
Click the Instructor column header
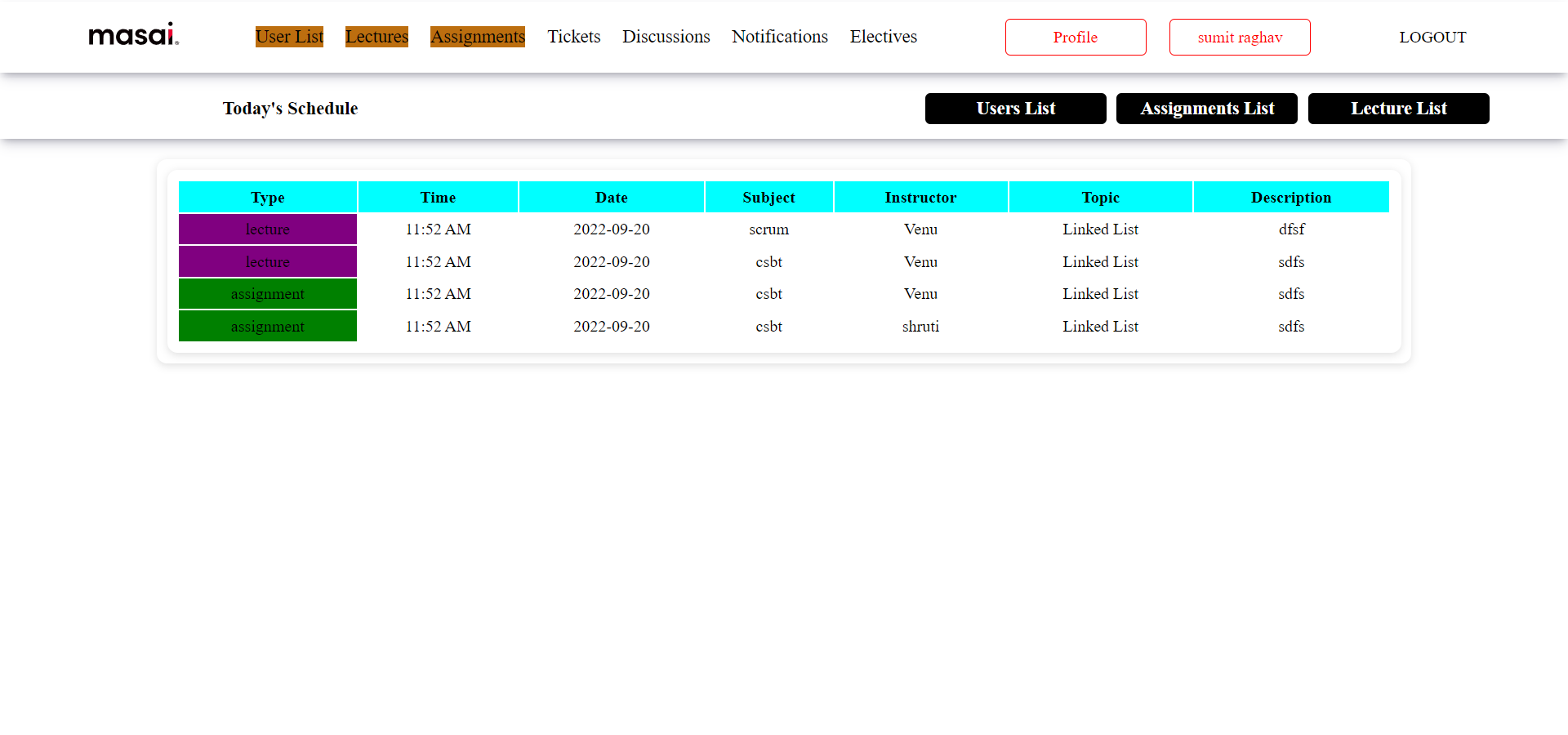point(920,197)
